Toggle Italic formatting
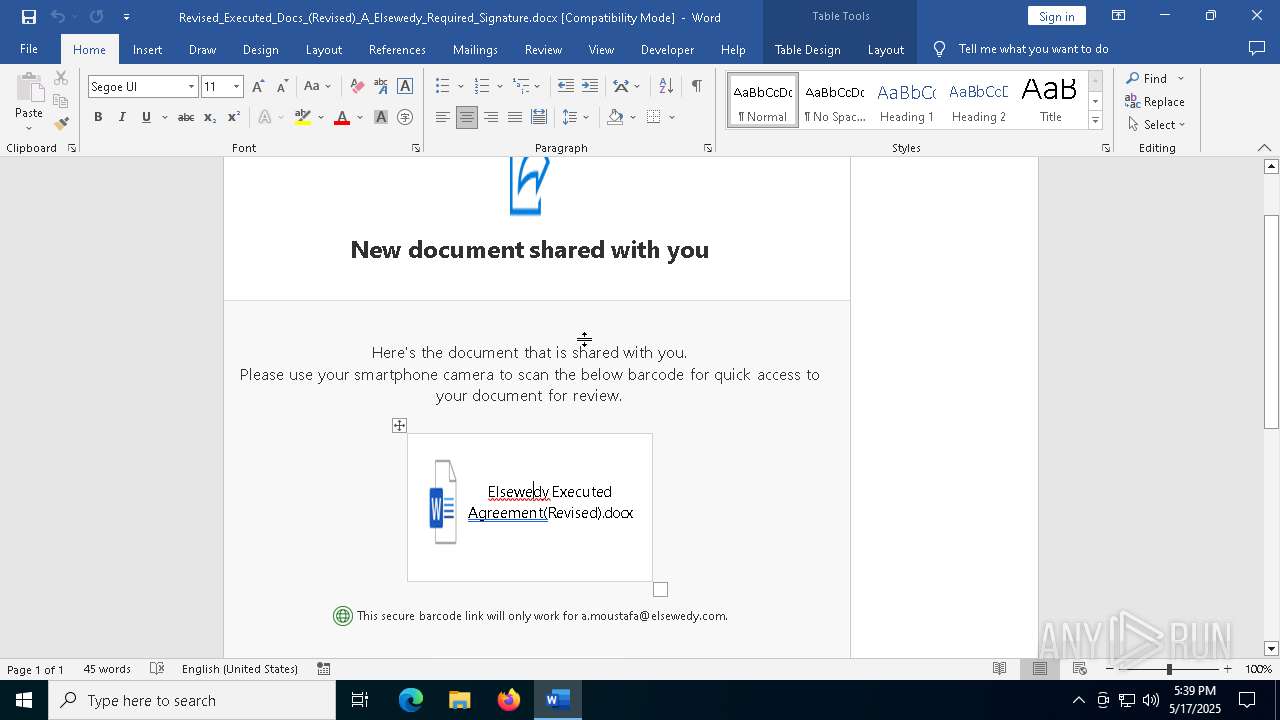Viewport: 1280px width, 720px height. (122, 117)
